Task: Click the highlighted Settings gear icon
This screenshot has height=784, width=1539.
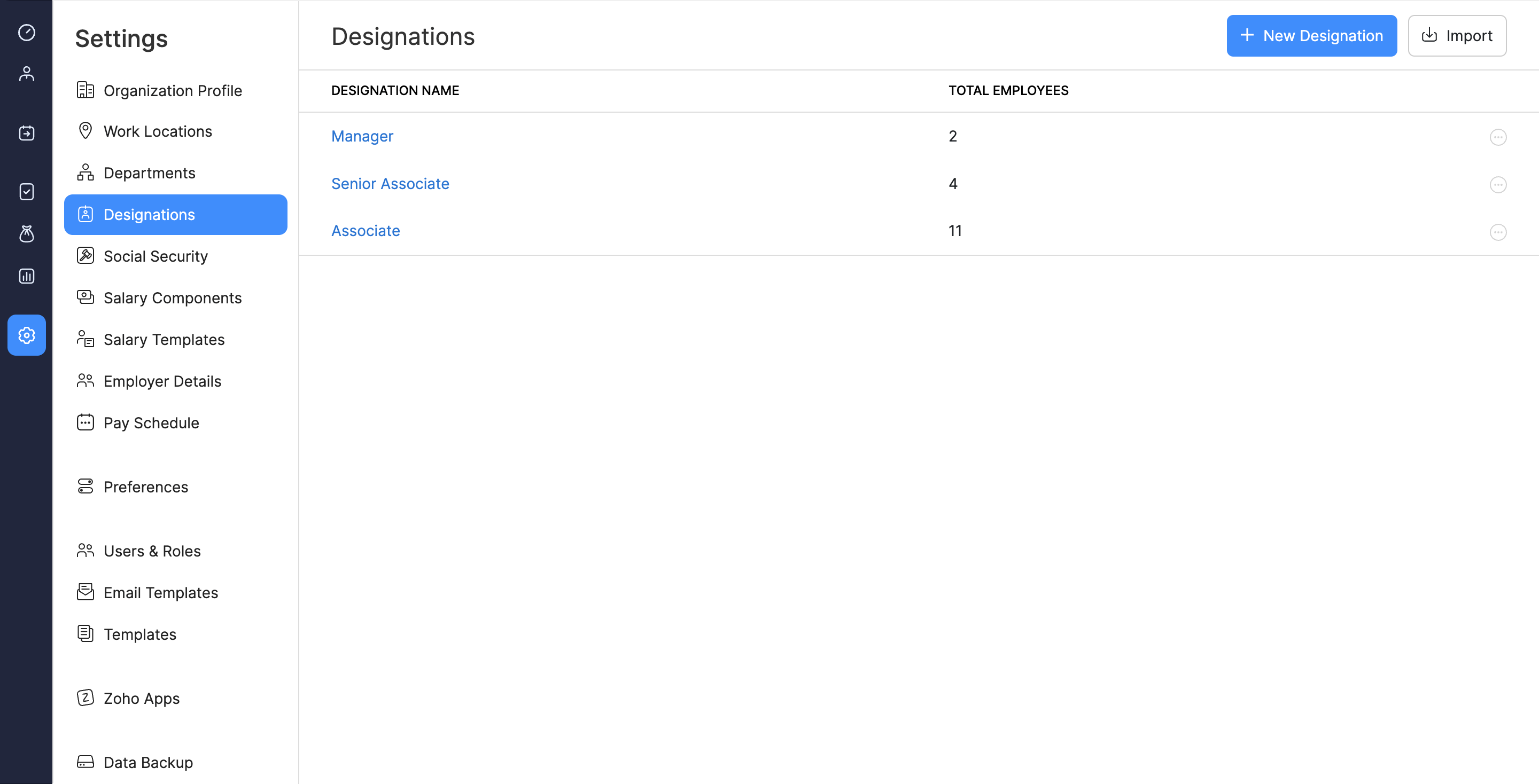Action: coord(26,335)
